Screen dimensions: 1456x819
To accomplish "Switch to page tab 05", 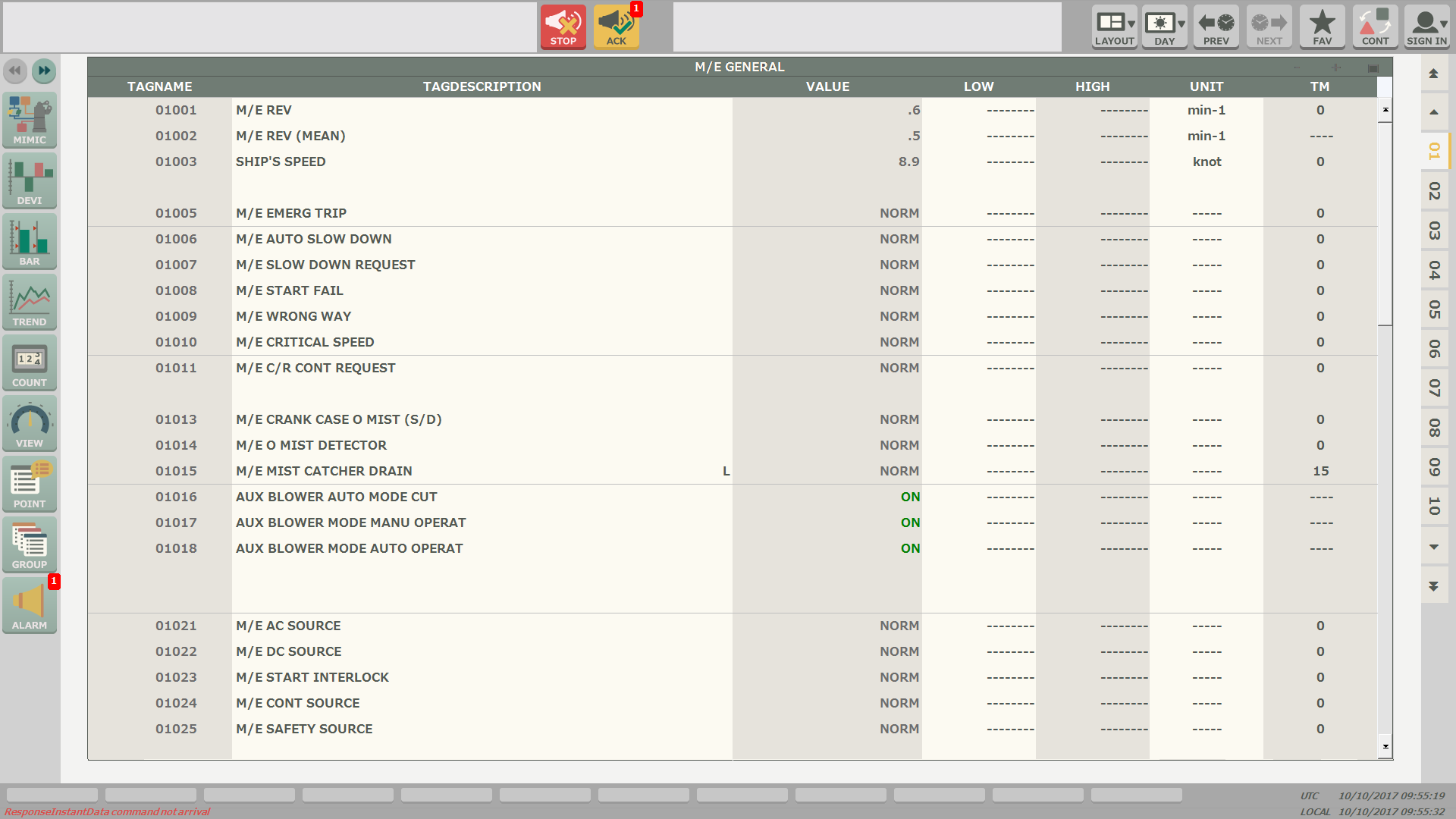I will (1434, 309).
